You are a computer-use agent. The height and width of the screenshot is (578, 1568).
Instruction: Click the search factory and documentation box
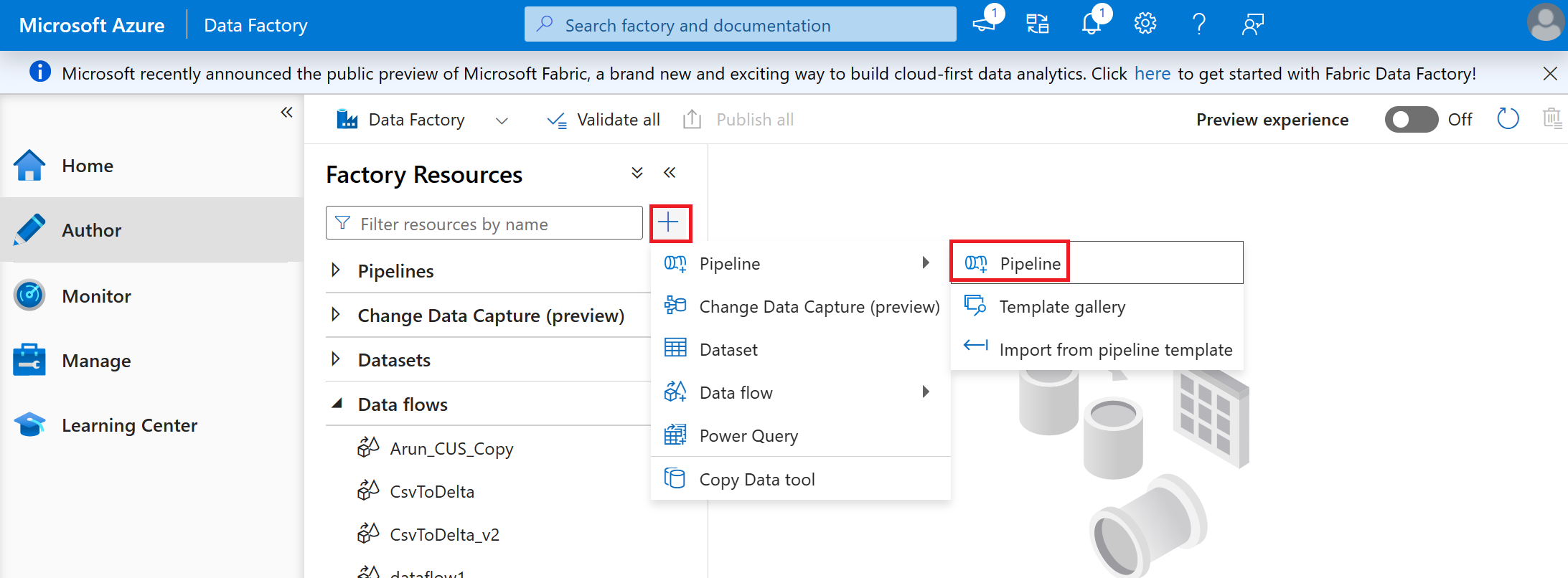(x=740, y=24)
